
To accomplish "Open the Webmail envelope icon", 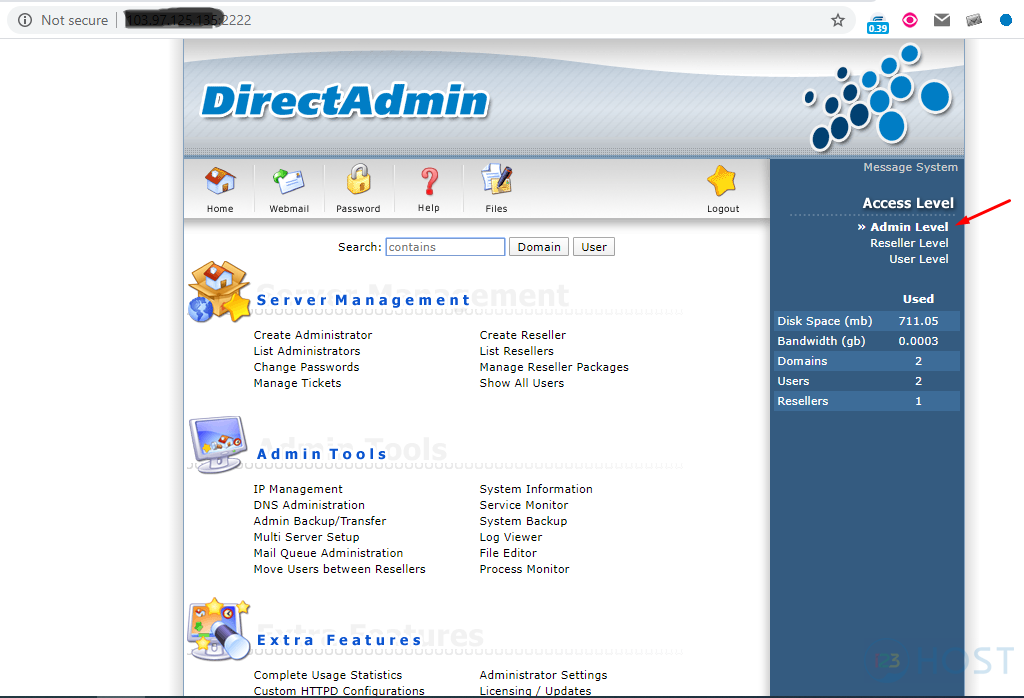I will pyautogui.click(x=289, y=181).
